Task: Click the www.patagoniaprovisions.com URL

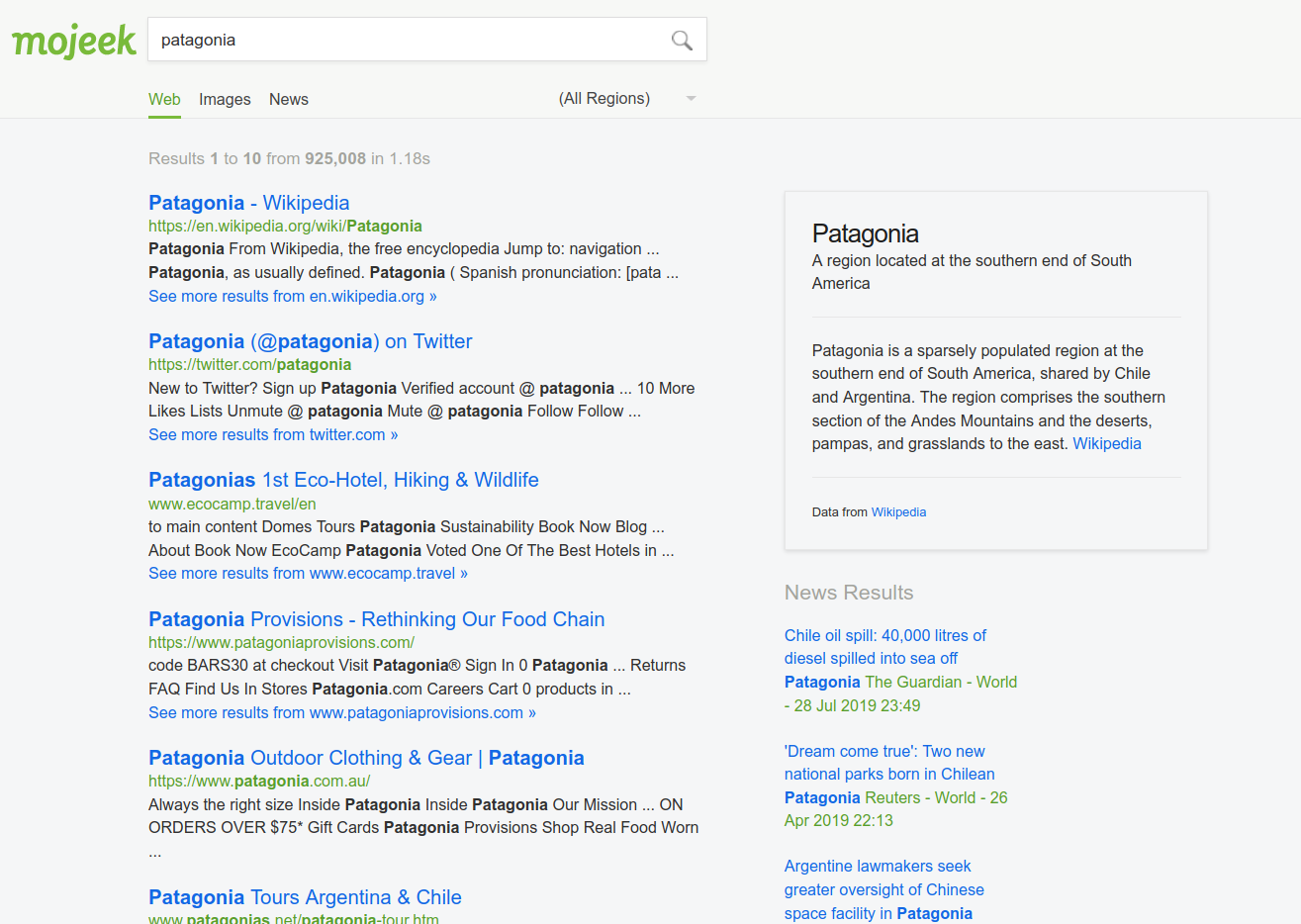Action: coord(281,642)
